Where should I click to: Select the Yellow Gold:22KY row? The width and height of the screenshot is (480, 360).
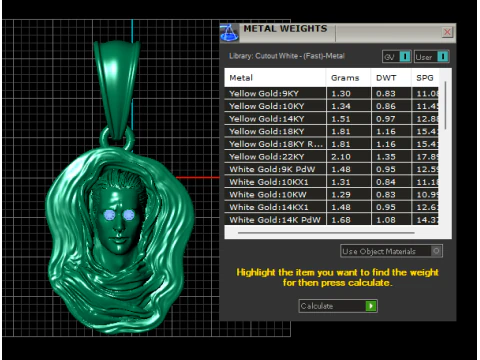click(x=332, y=157)
